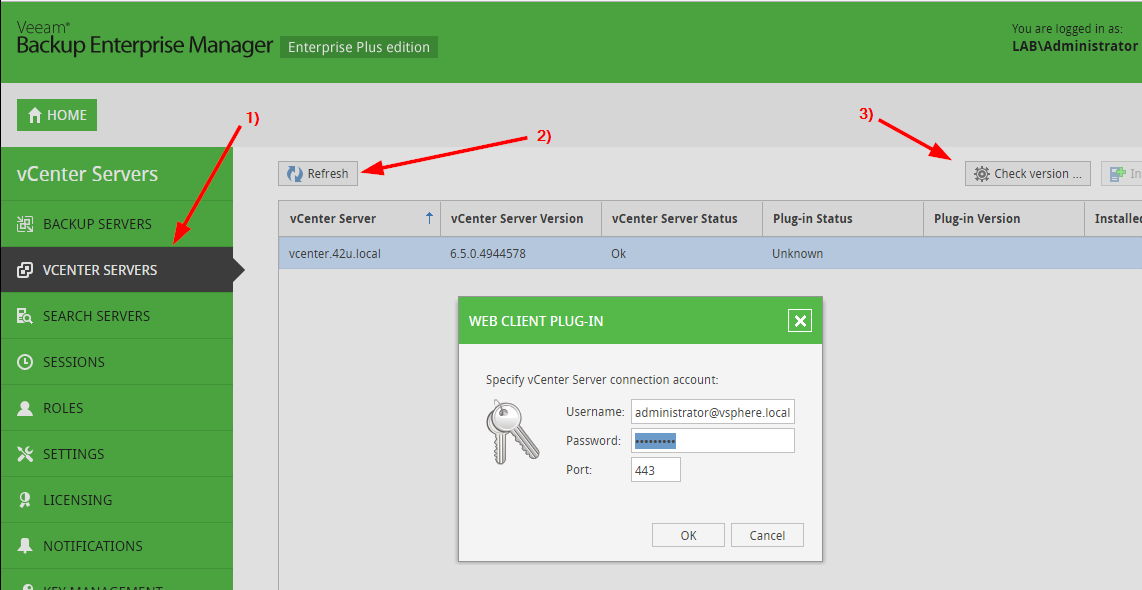This screenshot has height=590, width=1142.
Task: Sort by Plug-in Version column
Action: point(1004,219)
